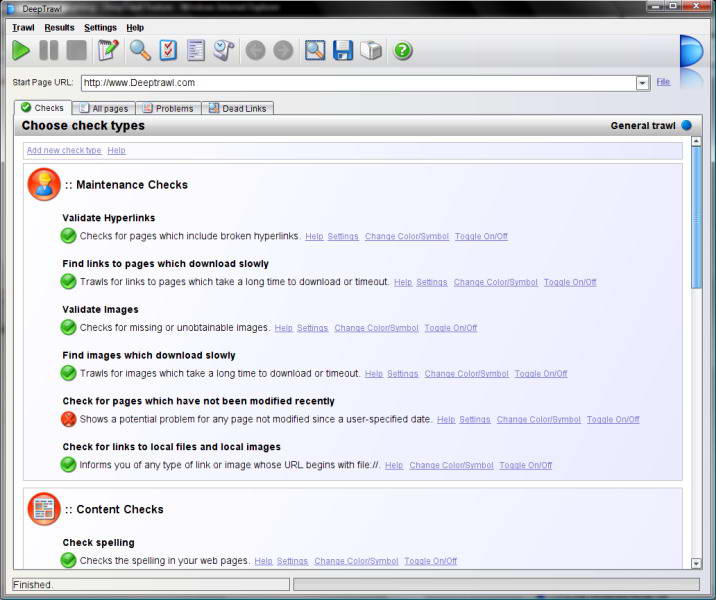Click the Add new check type link
This screenshot has width=716, height=600.
click(64, 150)
